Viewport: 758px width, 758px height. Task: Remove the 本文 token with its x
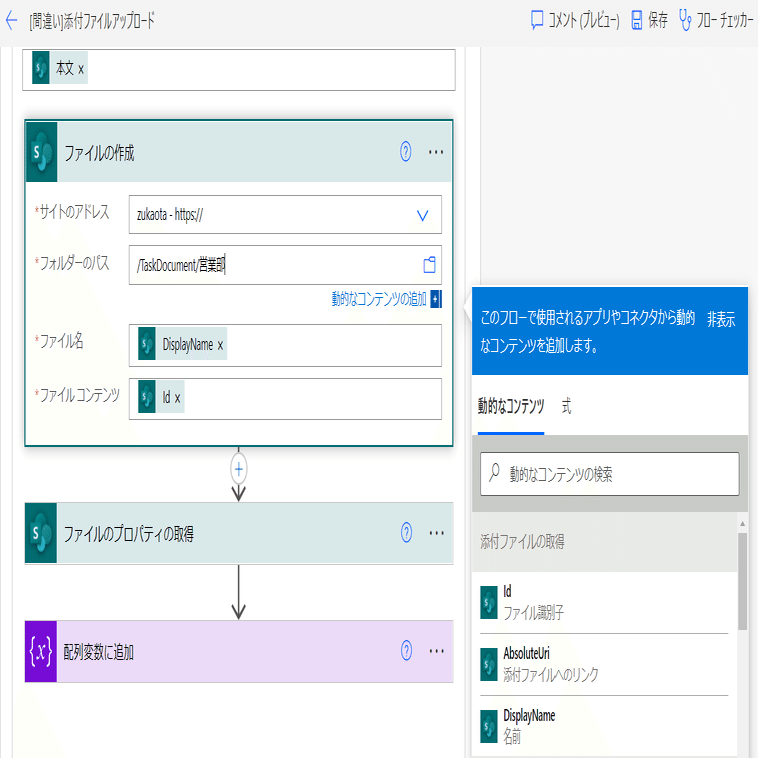click(x=81, y=69)
